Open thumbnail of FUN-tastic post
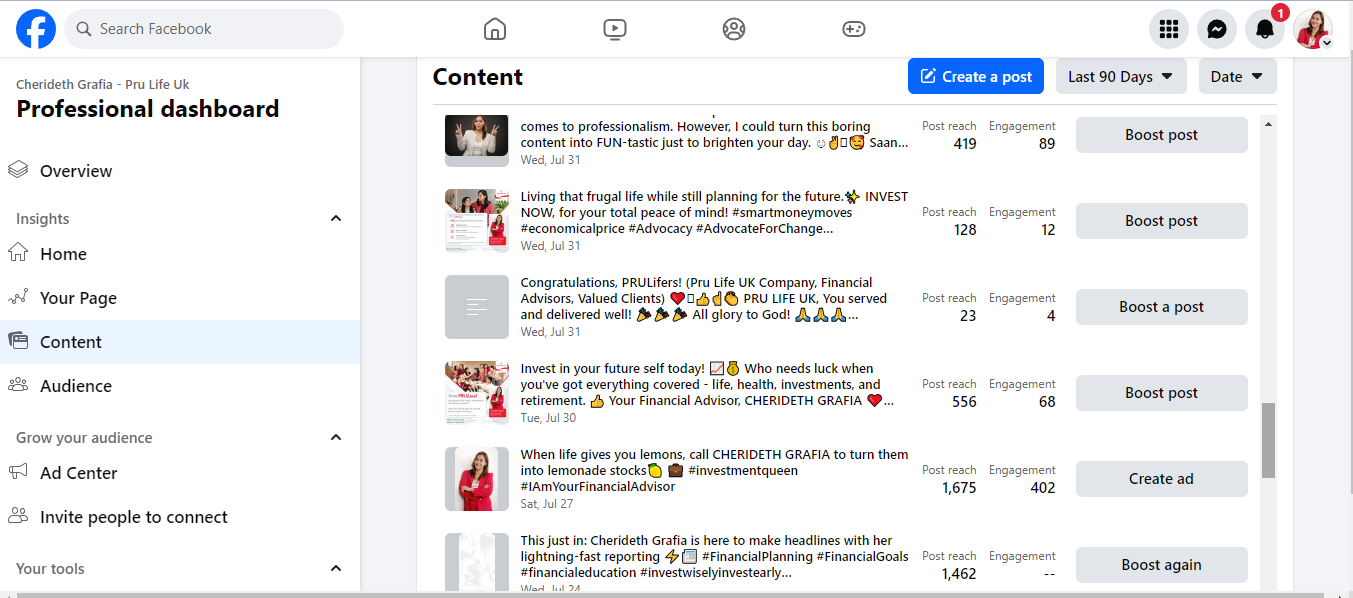This screenshot has height=598, width=1353. [477, 141]
